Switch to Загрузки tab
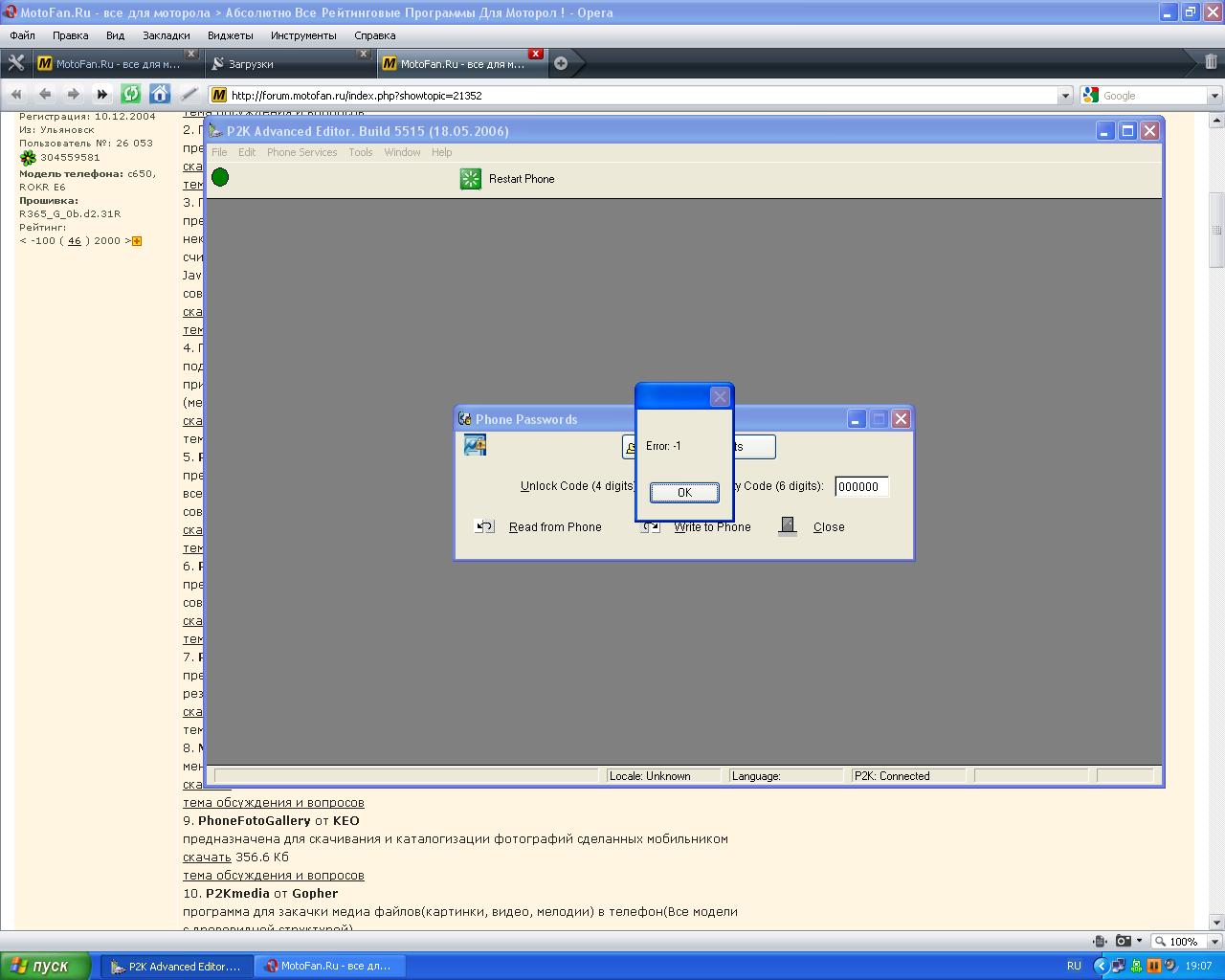 (x=288, y=63)
